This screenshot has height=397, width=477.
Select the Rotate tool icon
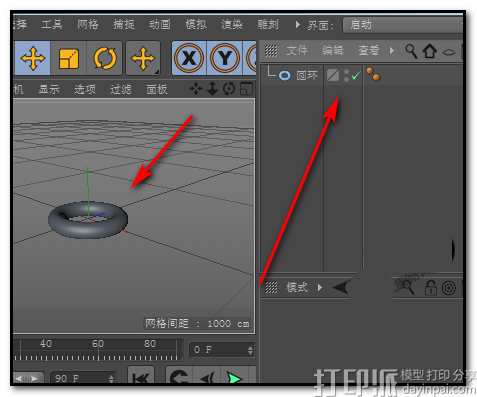point(105,58)
